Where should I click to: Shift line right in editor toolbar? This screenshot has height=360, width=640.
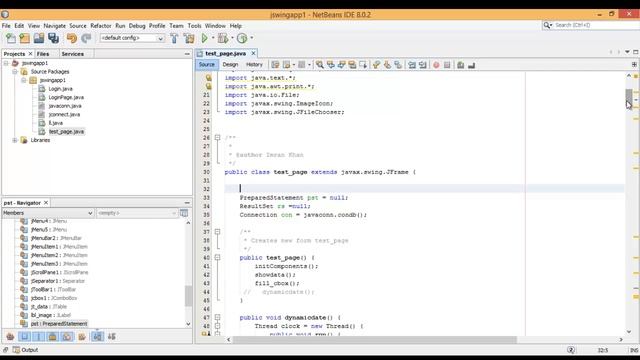tap(423, 65)
